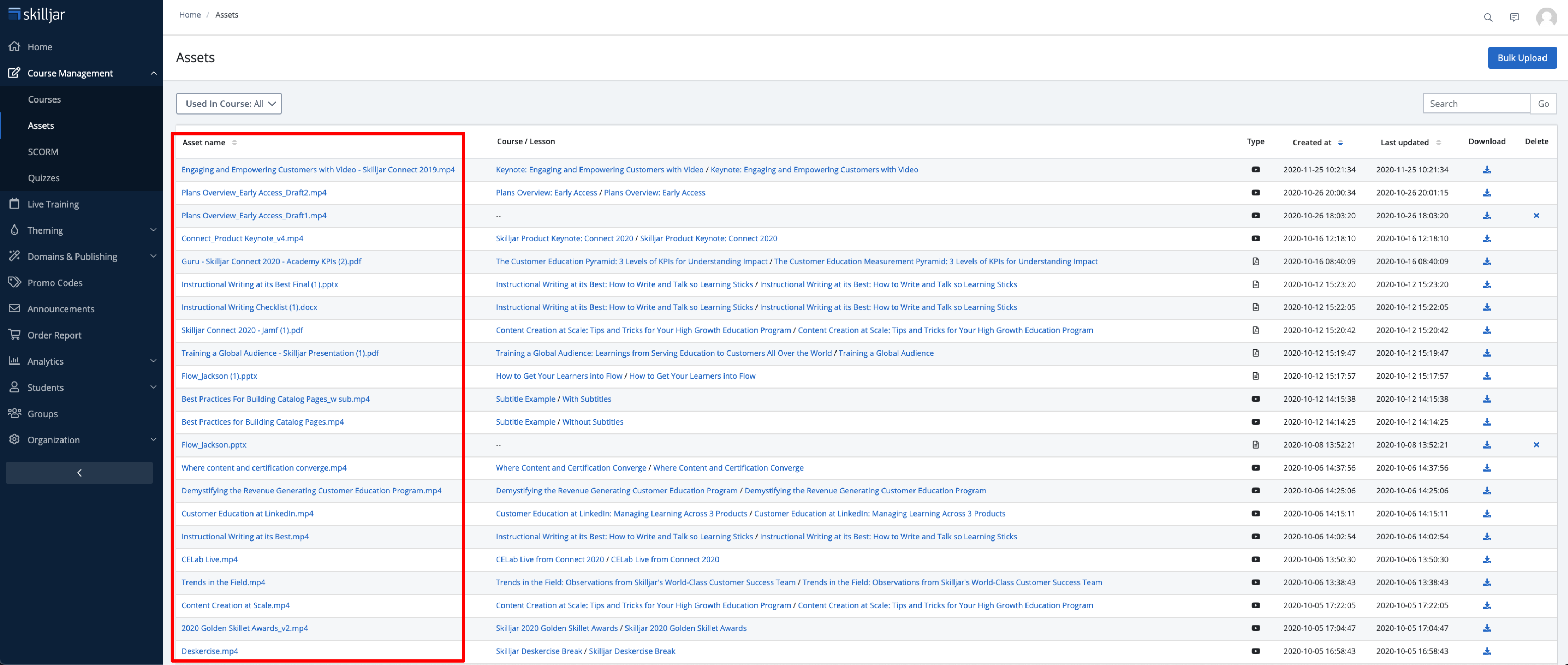The height and width of the screenshot is (665, 1568).
Task: Open Subtitle Example course link in With Subtitles row
Action: click(x=525, y=399)
